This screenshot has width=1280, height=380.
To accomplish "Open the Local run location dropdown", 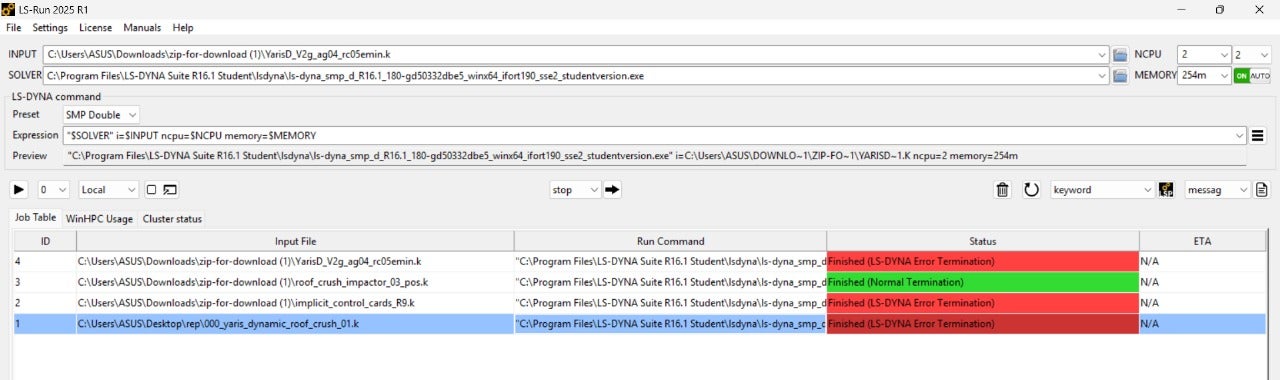I will 109,189.
